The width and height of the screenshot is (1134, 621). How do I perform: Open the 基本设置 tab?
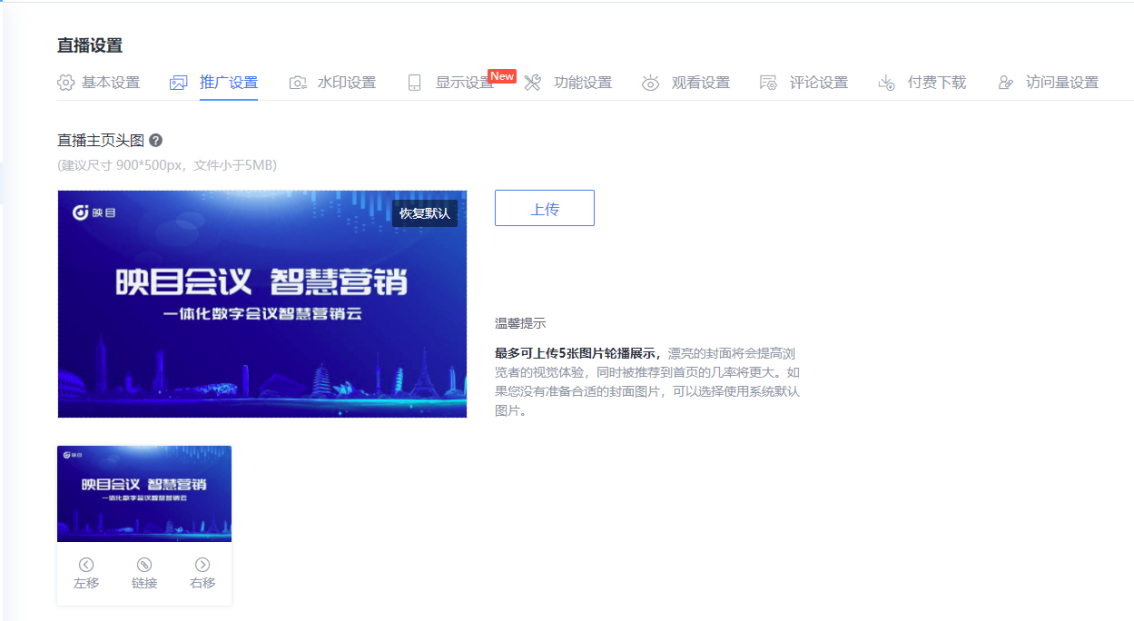[111, 82]
